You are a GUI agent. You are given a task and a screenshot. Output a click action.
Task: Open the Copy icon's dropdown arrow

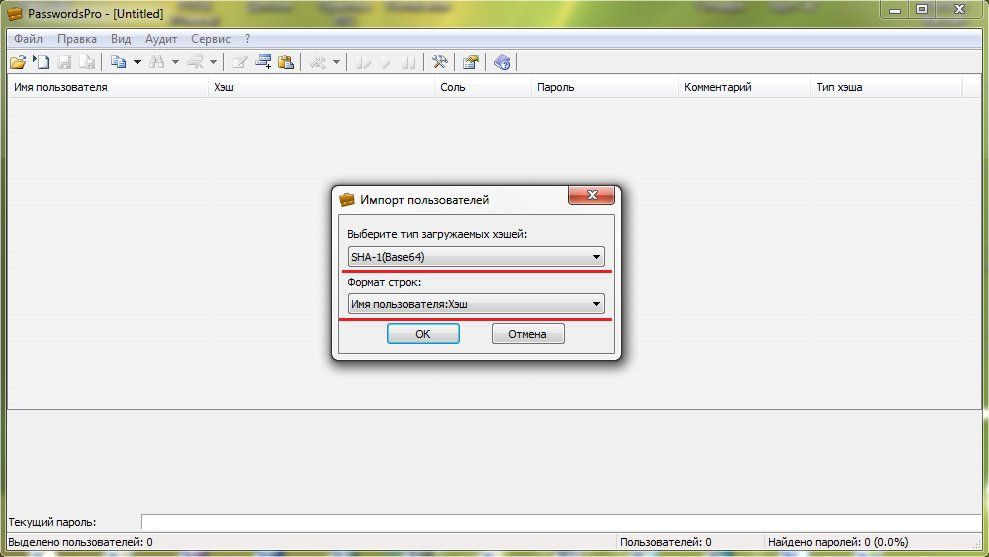click(138, 62)
